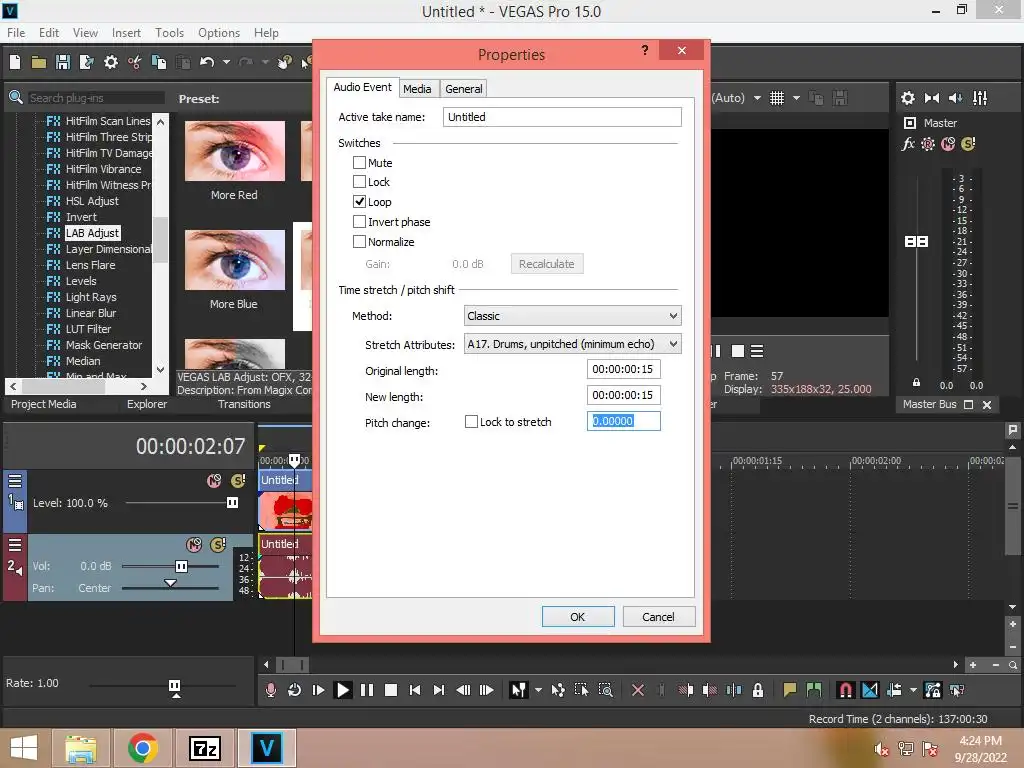This screenshot has width=1024, height=768.
Task: Toggle Loop Playback in transport bar
Action: click(x=294, y=690)
